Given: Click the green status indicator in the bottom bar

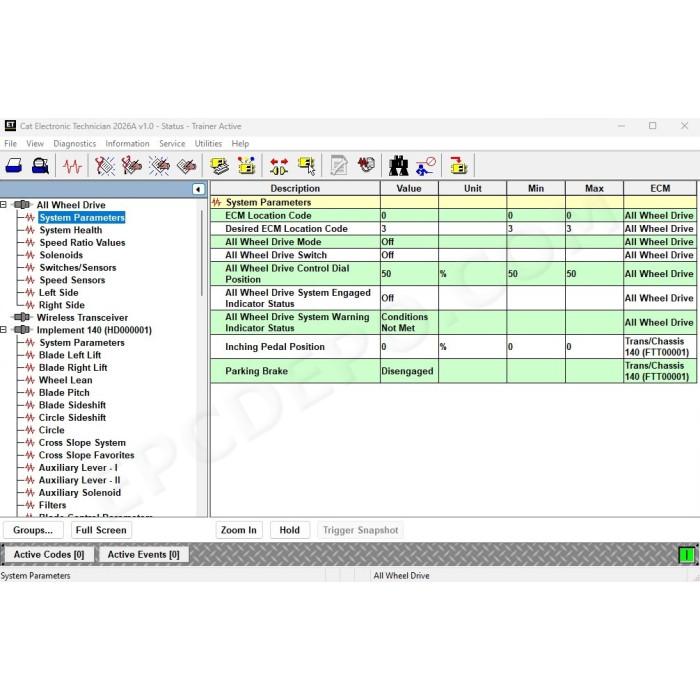Looking at the screenshot, I should tap(687, 554).
